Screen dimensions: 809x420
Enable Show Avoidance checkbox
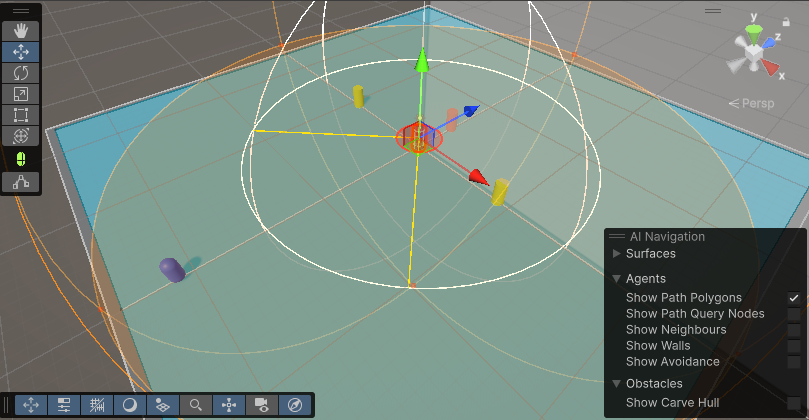794,362
